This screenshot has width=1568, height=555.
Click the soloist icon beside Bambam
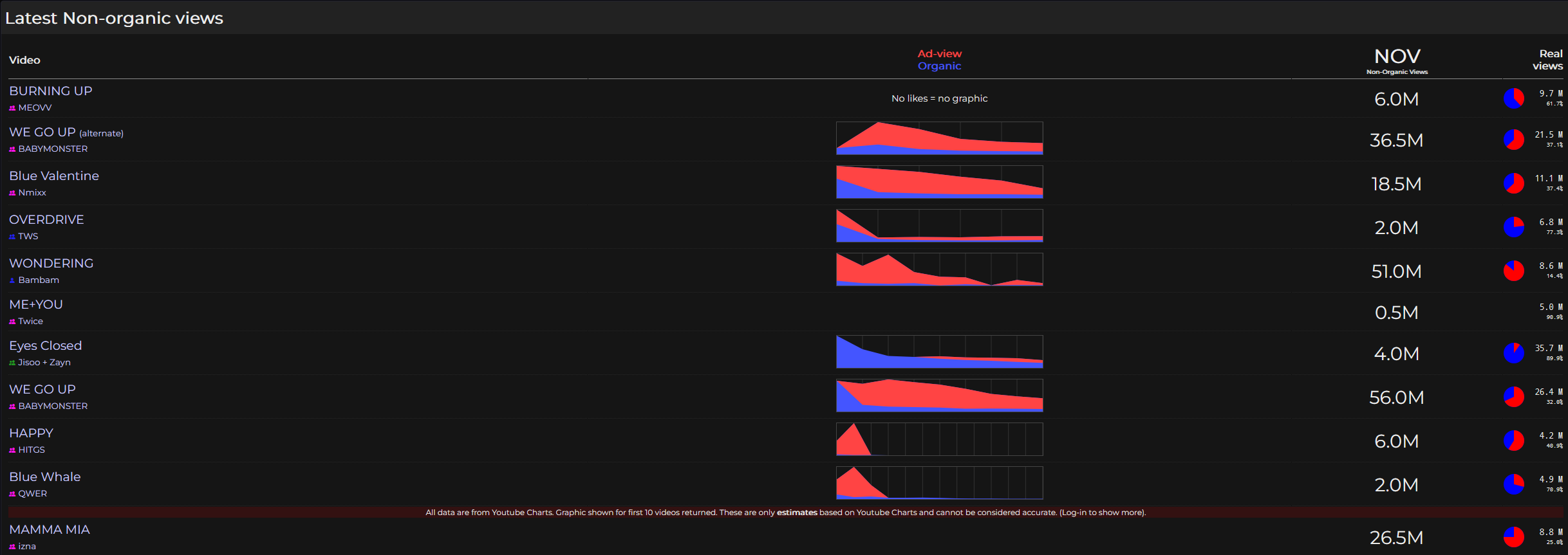coord(12,280)
